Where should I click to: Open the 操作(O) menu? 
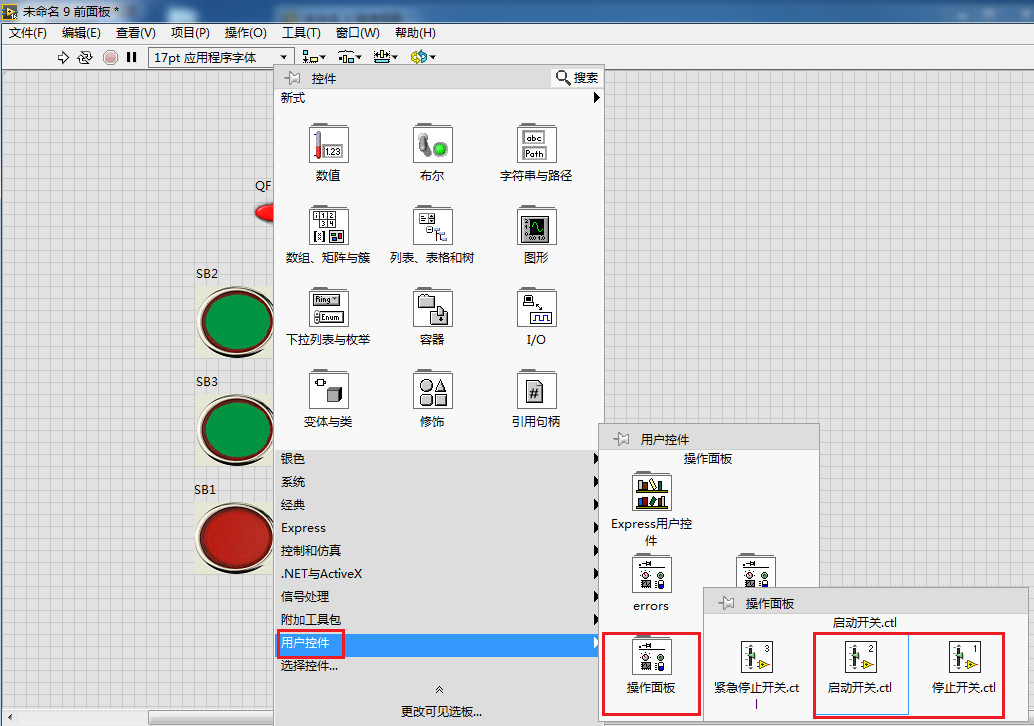pyautogui.click(x=245, y=32)
